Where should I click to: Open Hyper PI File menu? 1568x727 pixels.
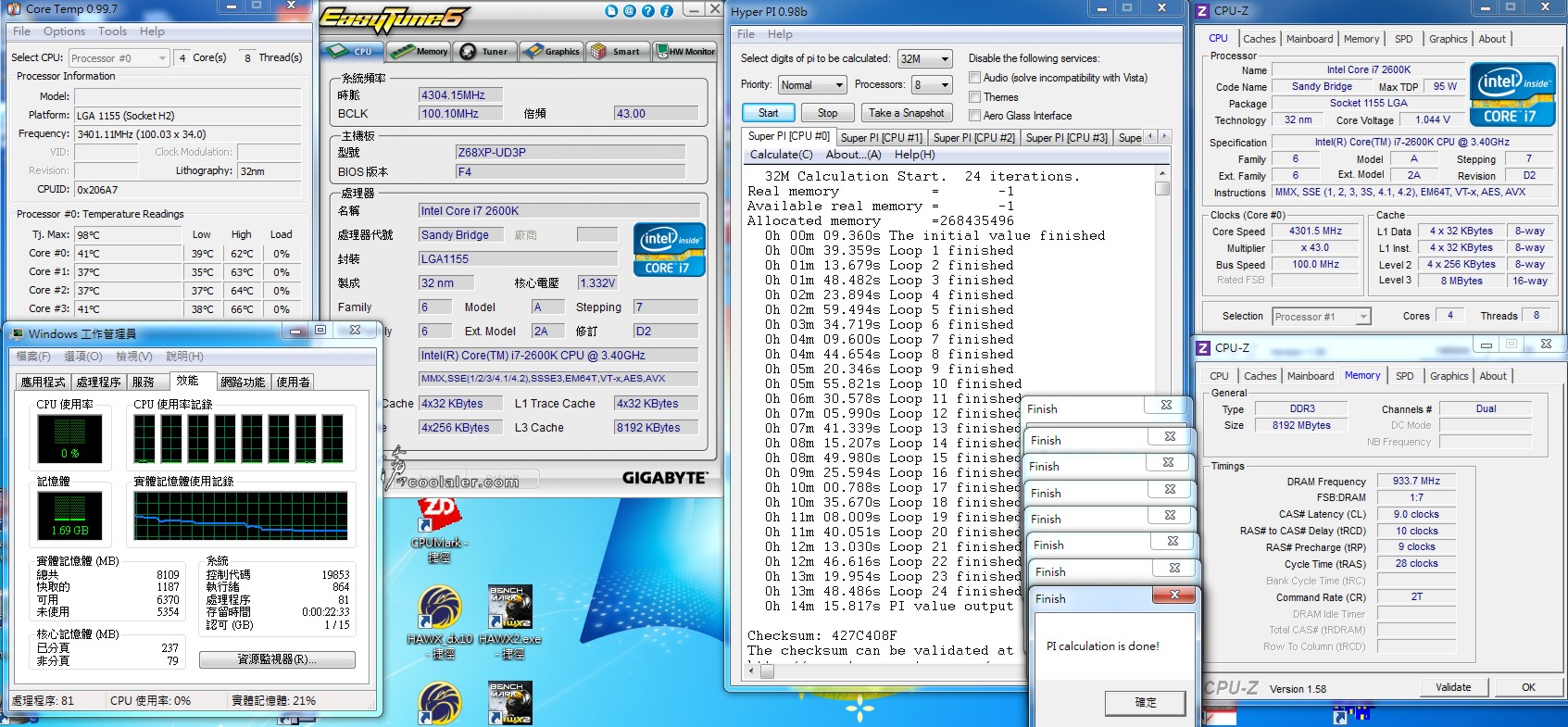coord(746,34)
